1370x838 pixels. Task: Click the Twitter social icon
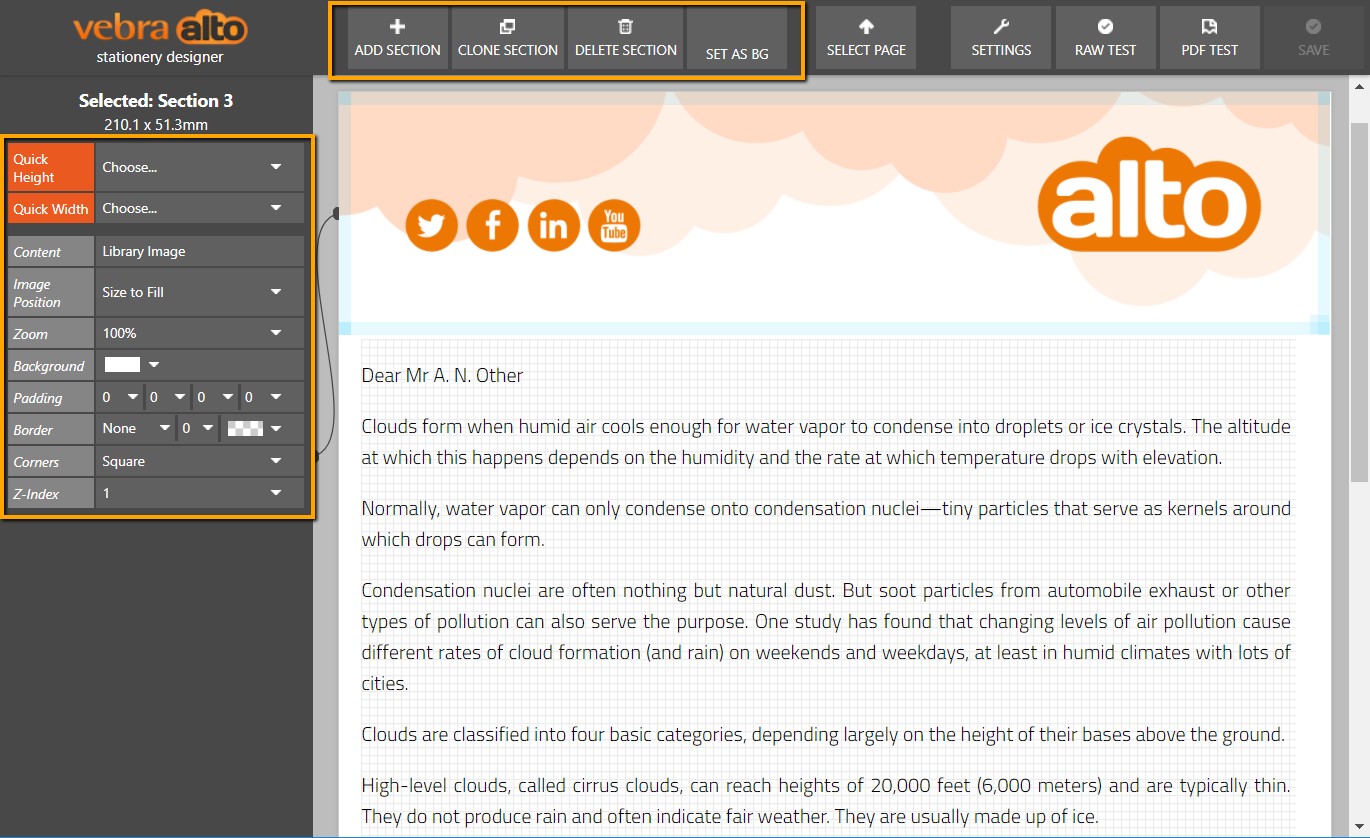click(x=432, y=225)
